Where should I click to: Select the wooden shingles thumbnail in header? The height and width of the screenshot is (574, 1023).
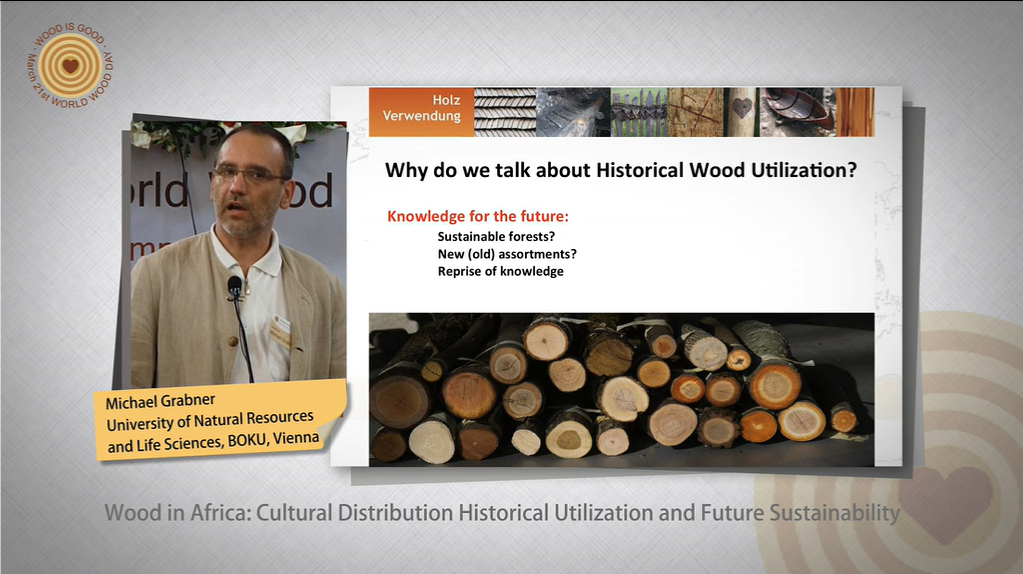pyautogui.click(x=504, y=111)
